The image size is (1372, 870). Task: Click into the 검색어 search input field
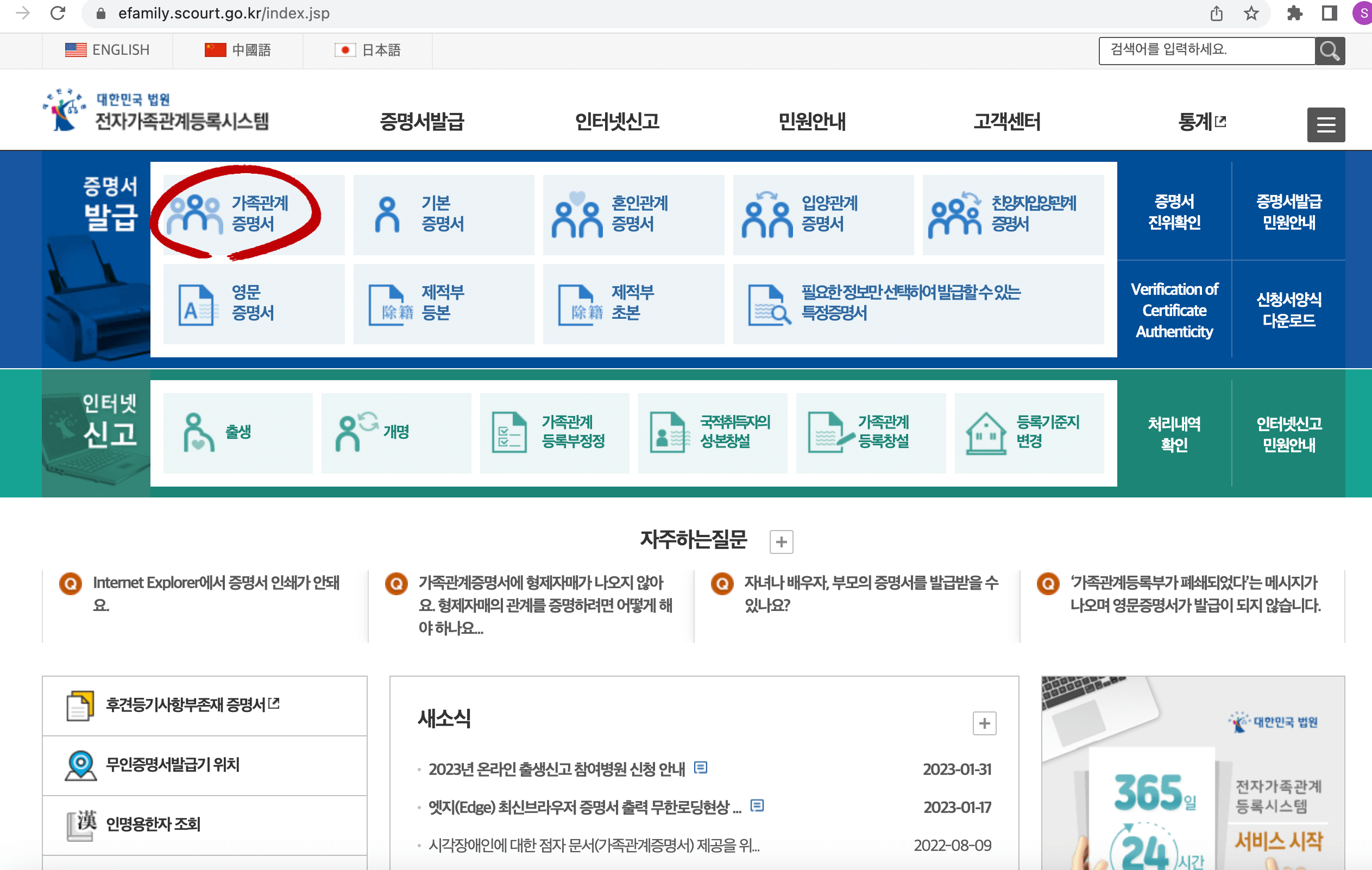[1206, 51]
